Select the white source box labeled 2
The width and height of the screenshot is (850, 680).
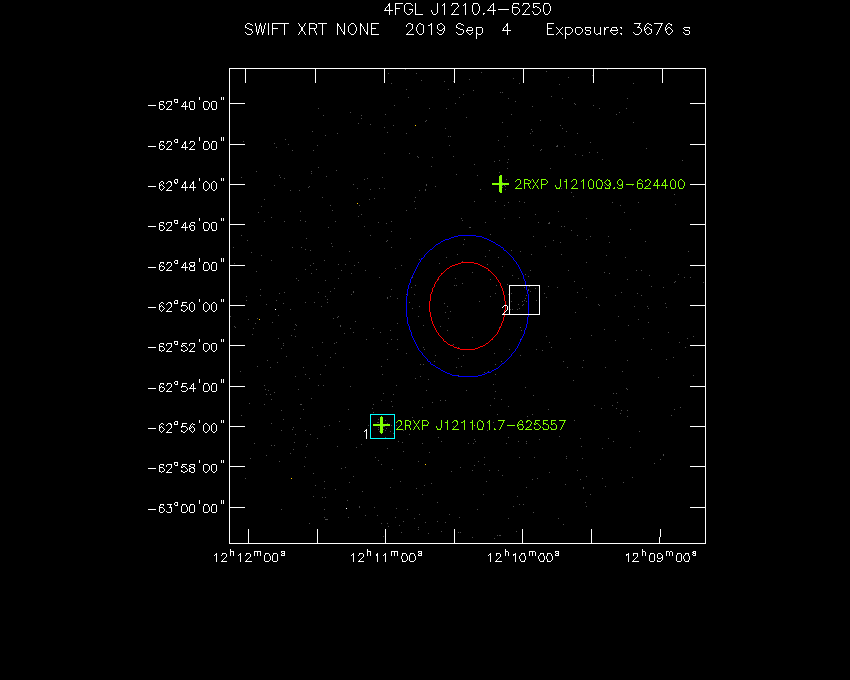click(x=524, y=300)
